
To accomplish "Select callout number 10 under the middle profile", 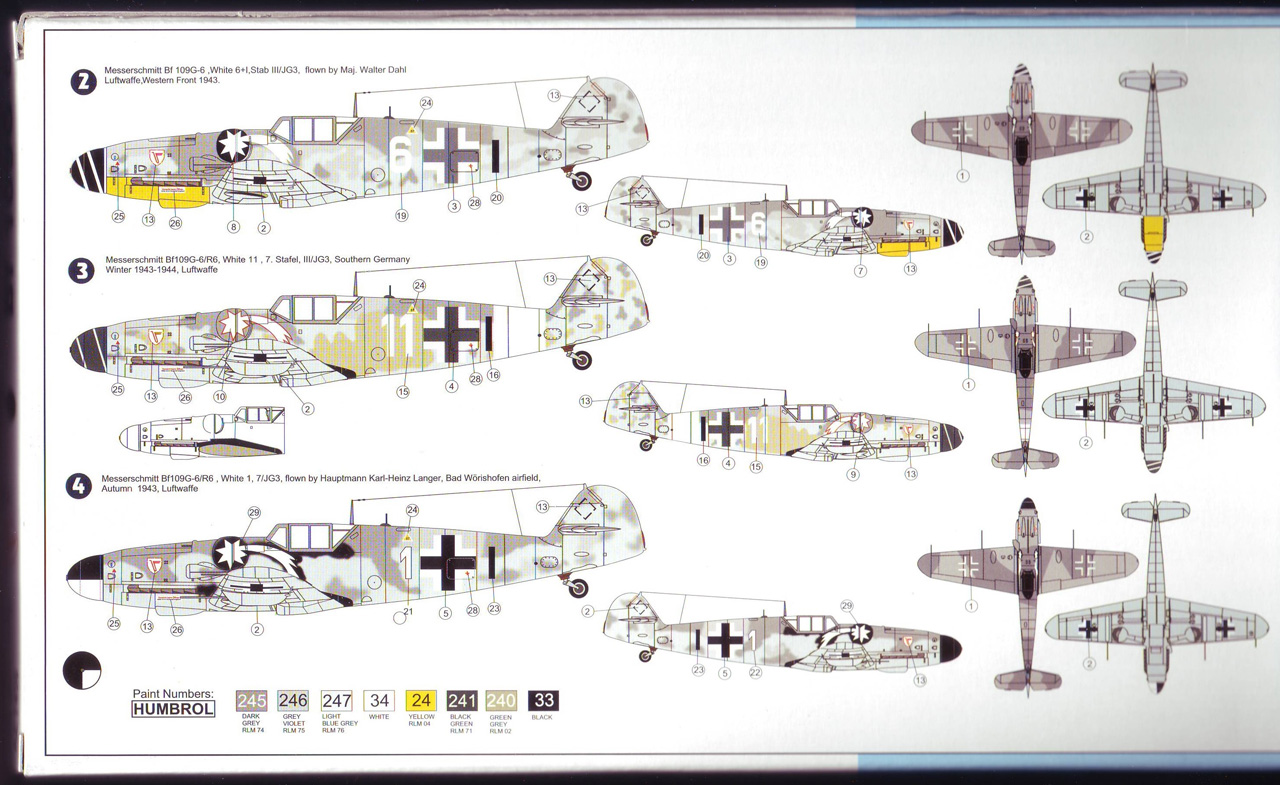I will pos(220,397).
